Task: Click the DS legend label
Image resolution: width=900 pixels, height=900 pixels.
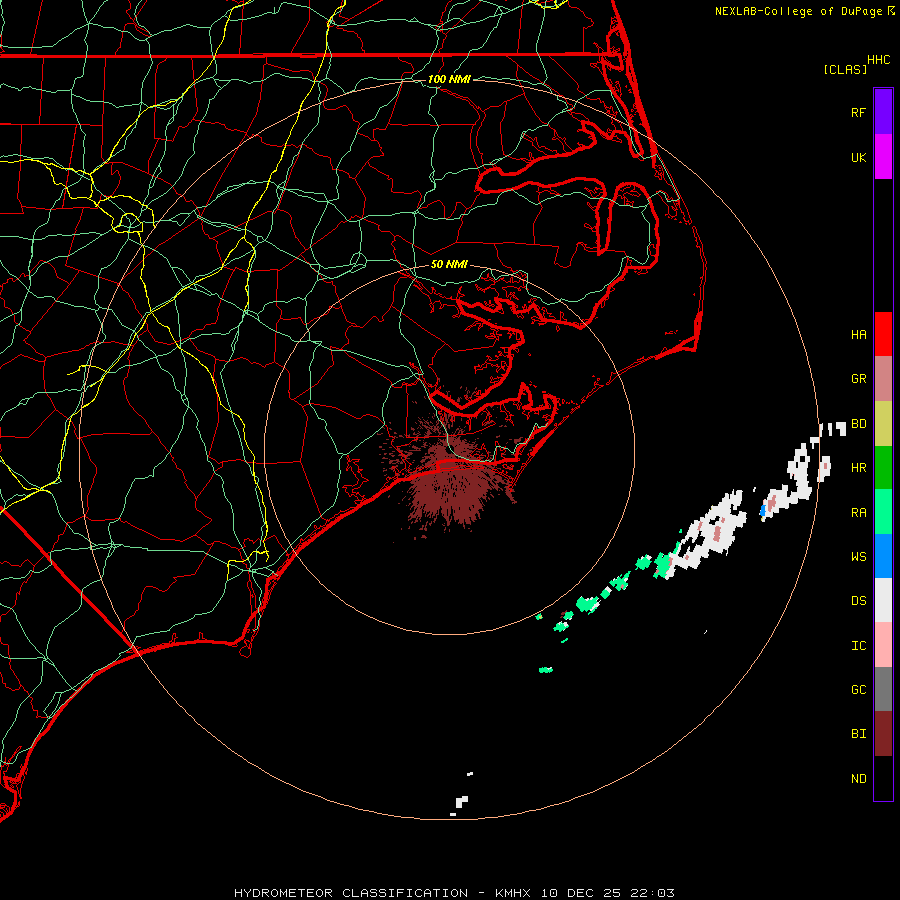Action: [858, 600]
